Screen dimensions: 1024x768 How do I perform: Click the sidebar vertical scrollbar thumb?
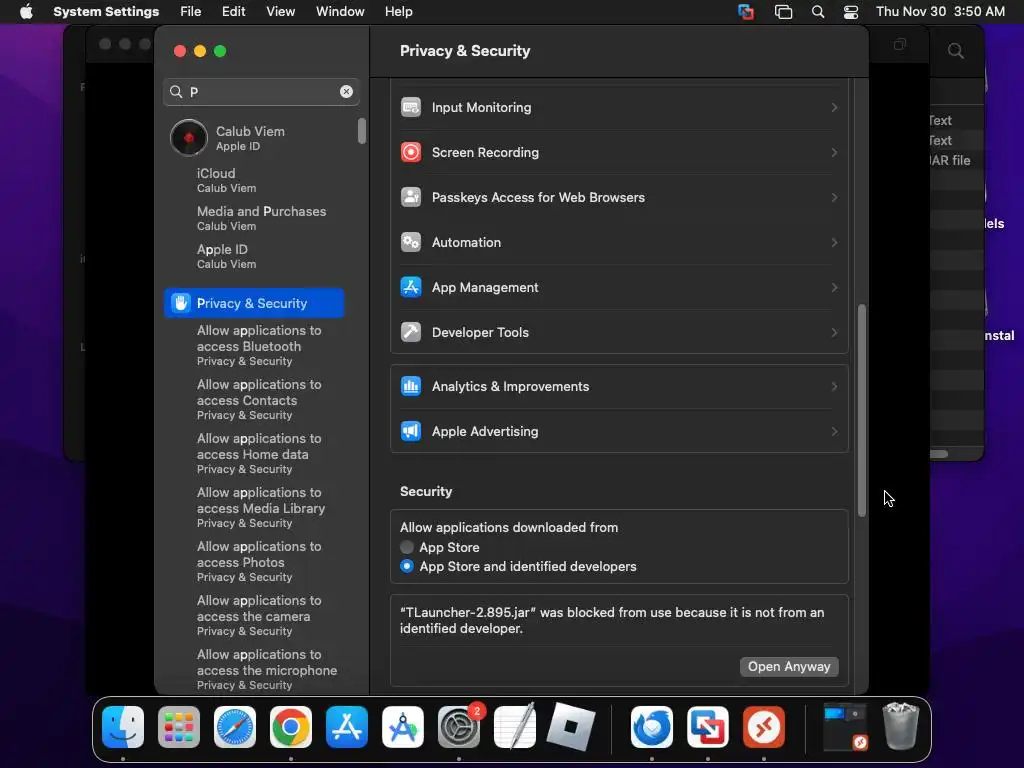[362, 131]
